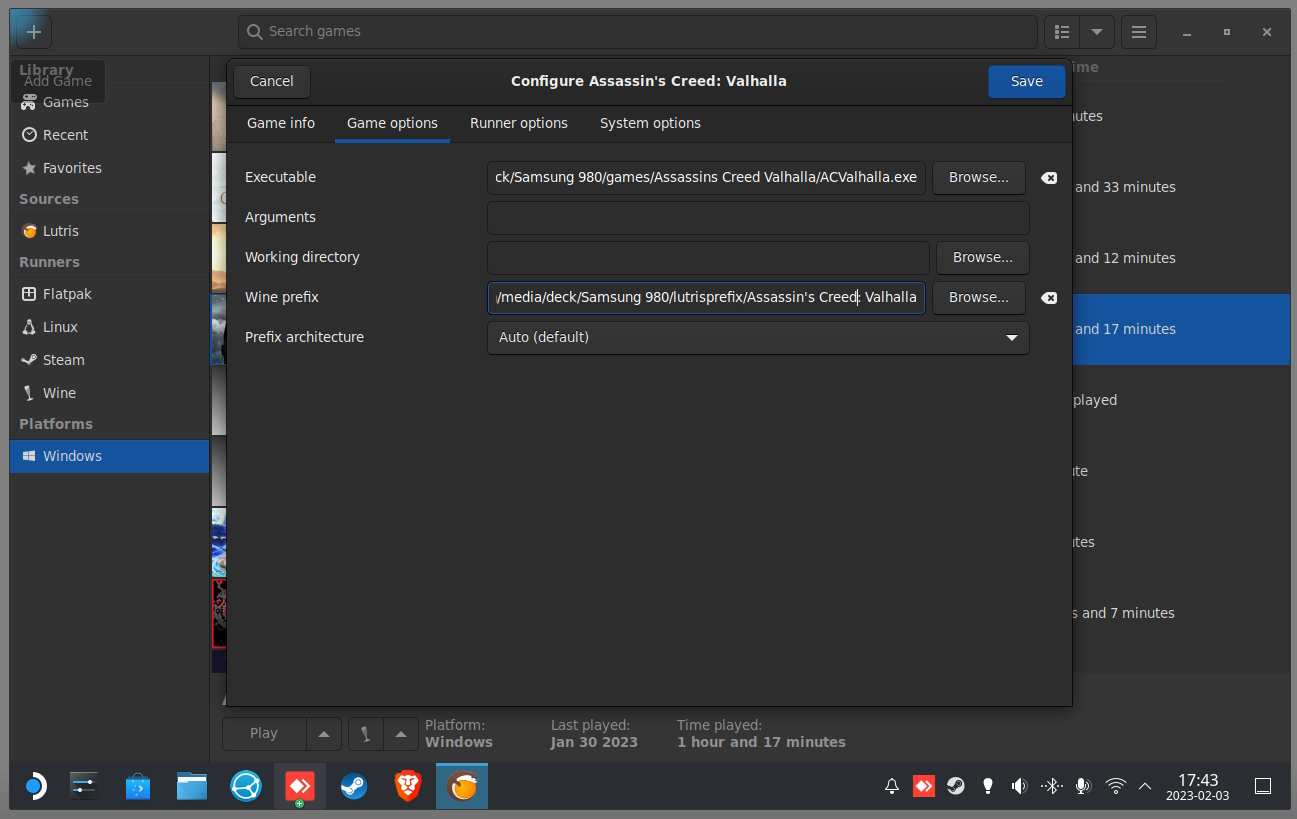Expand the Play button options arrow

tap(323, 734)
